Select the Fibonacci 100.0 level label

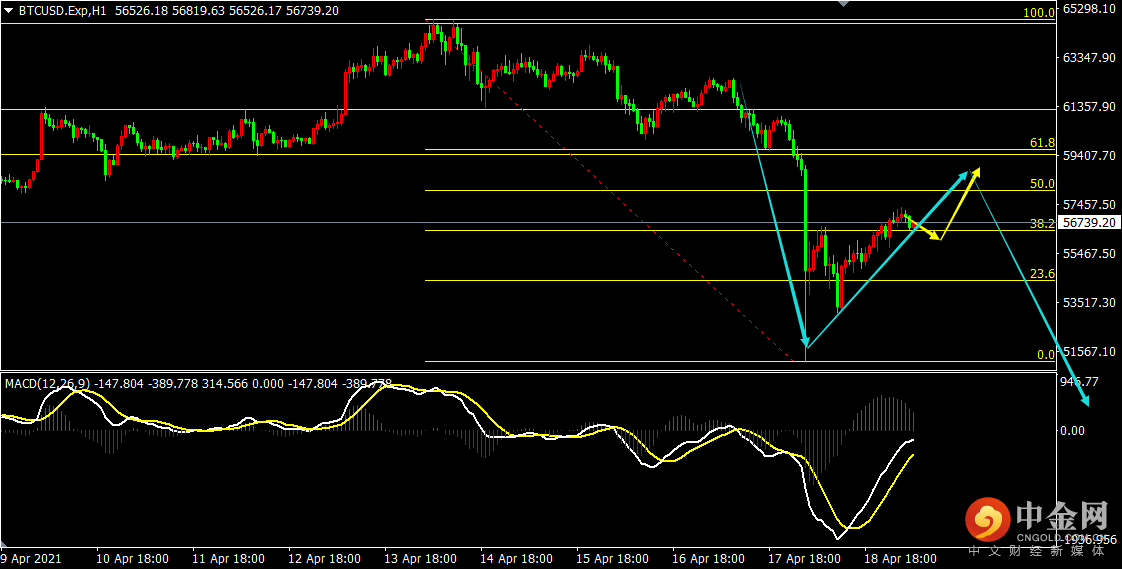point(1039,13)
